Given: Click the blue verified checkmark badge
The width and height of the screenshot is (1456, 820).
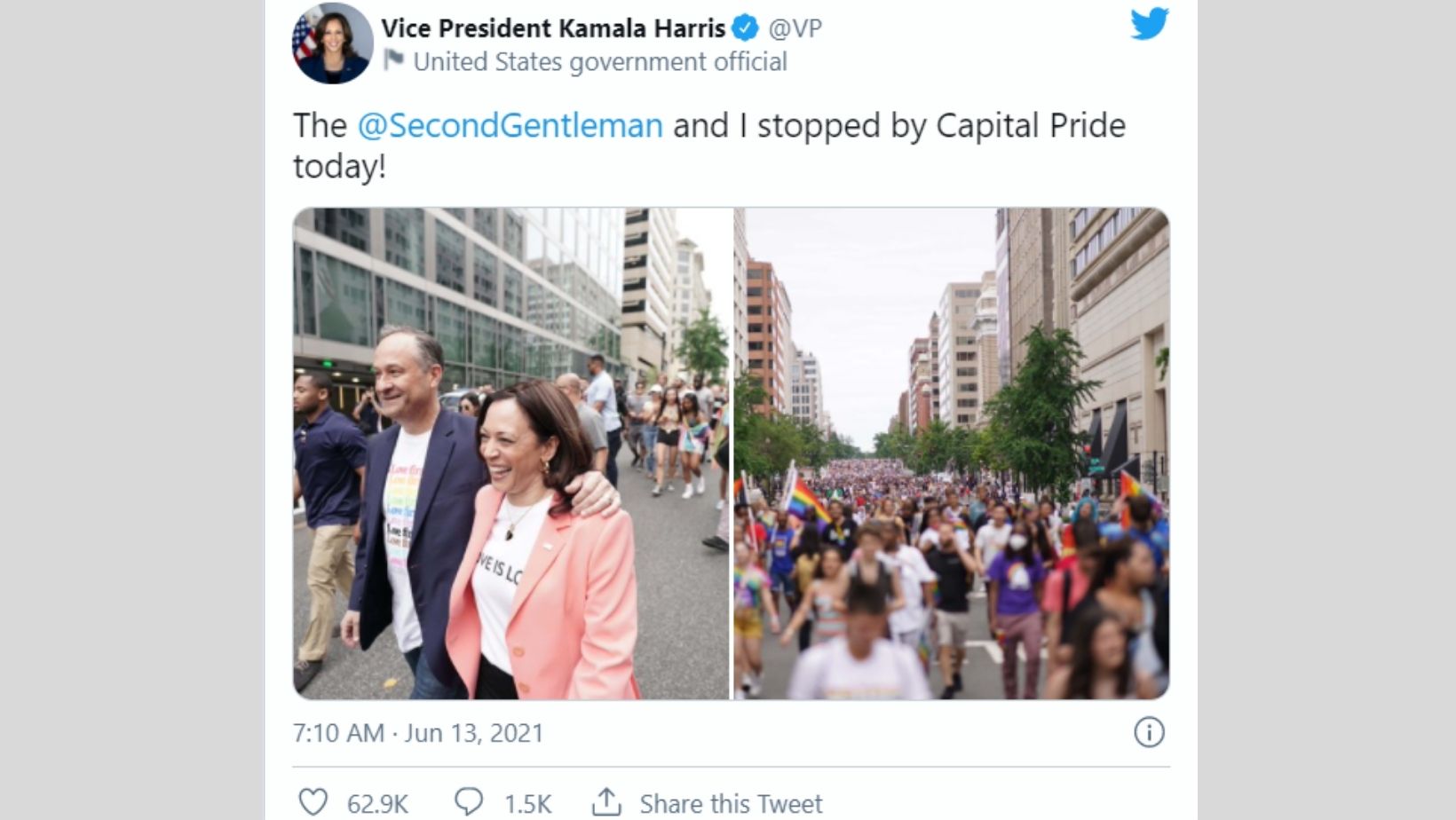Looking at the screenshot, I should [x=745, y=28].
